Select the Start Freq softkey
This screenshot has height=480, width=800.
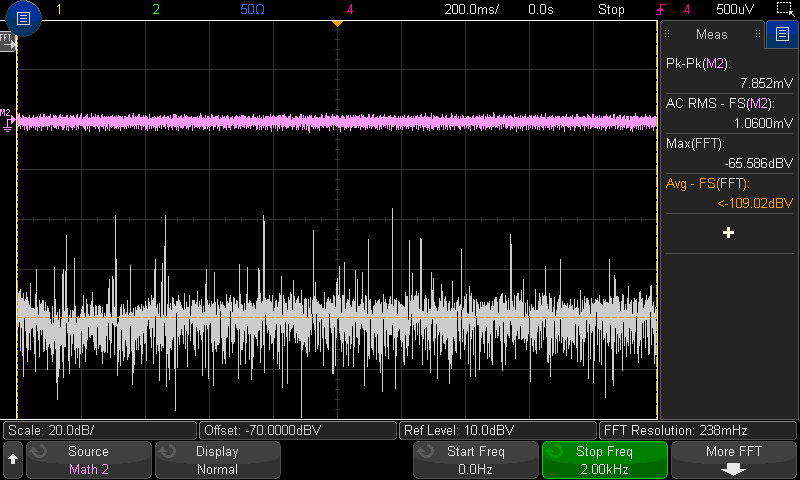point(476,460)
